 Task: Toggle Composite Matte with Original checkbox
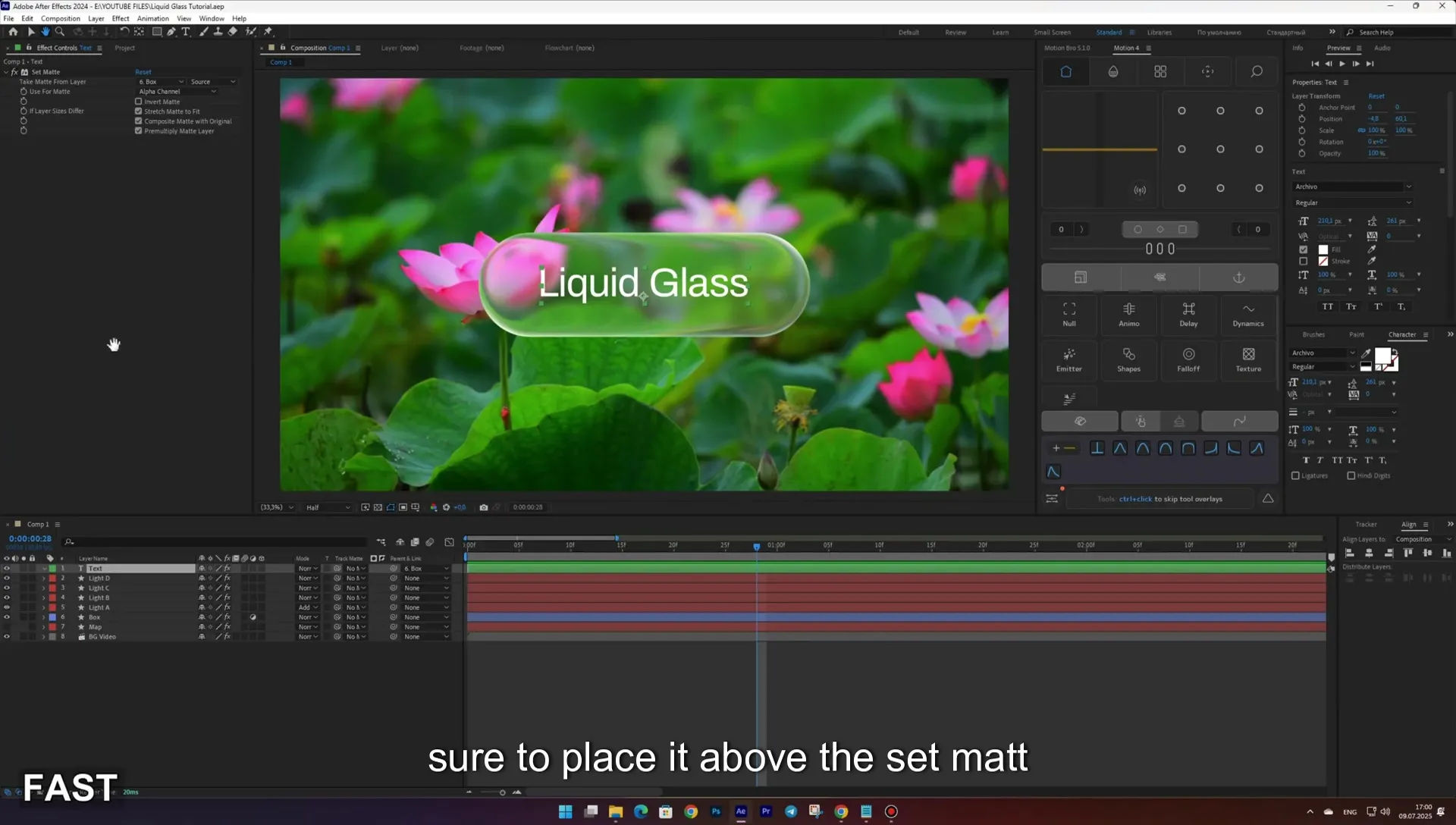point(139,121)
